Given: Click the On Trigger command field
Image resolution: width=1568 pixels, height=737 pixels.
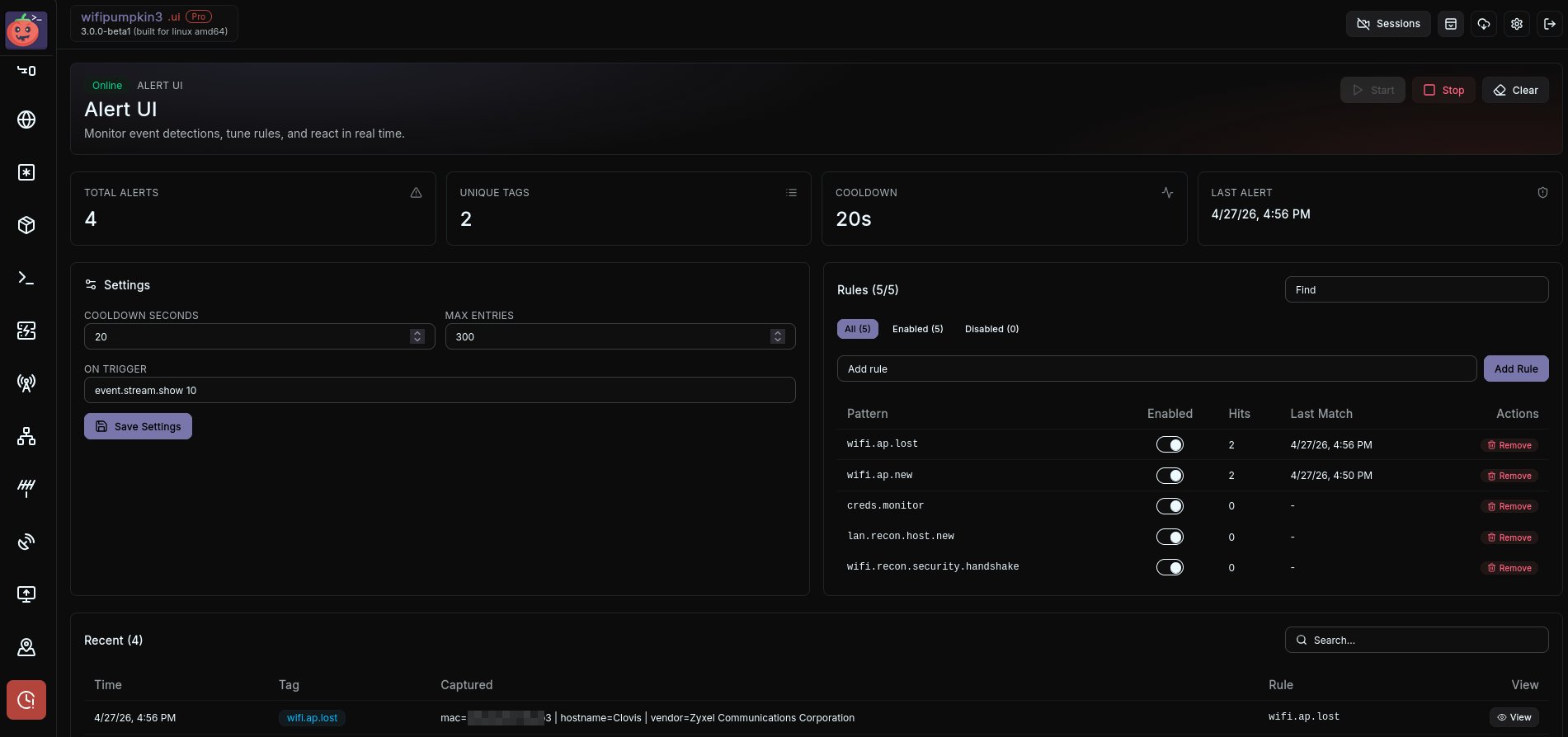Looking at the screenshot, I should coord(440,390).
